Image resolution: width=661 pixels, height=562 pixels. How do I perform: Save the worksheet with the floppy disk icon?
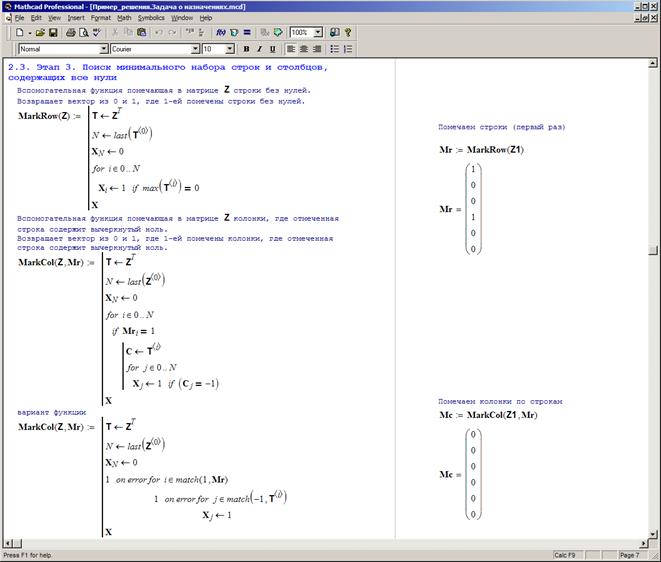tap(52, 32)
